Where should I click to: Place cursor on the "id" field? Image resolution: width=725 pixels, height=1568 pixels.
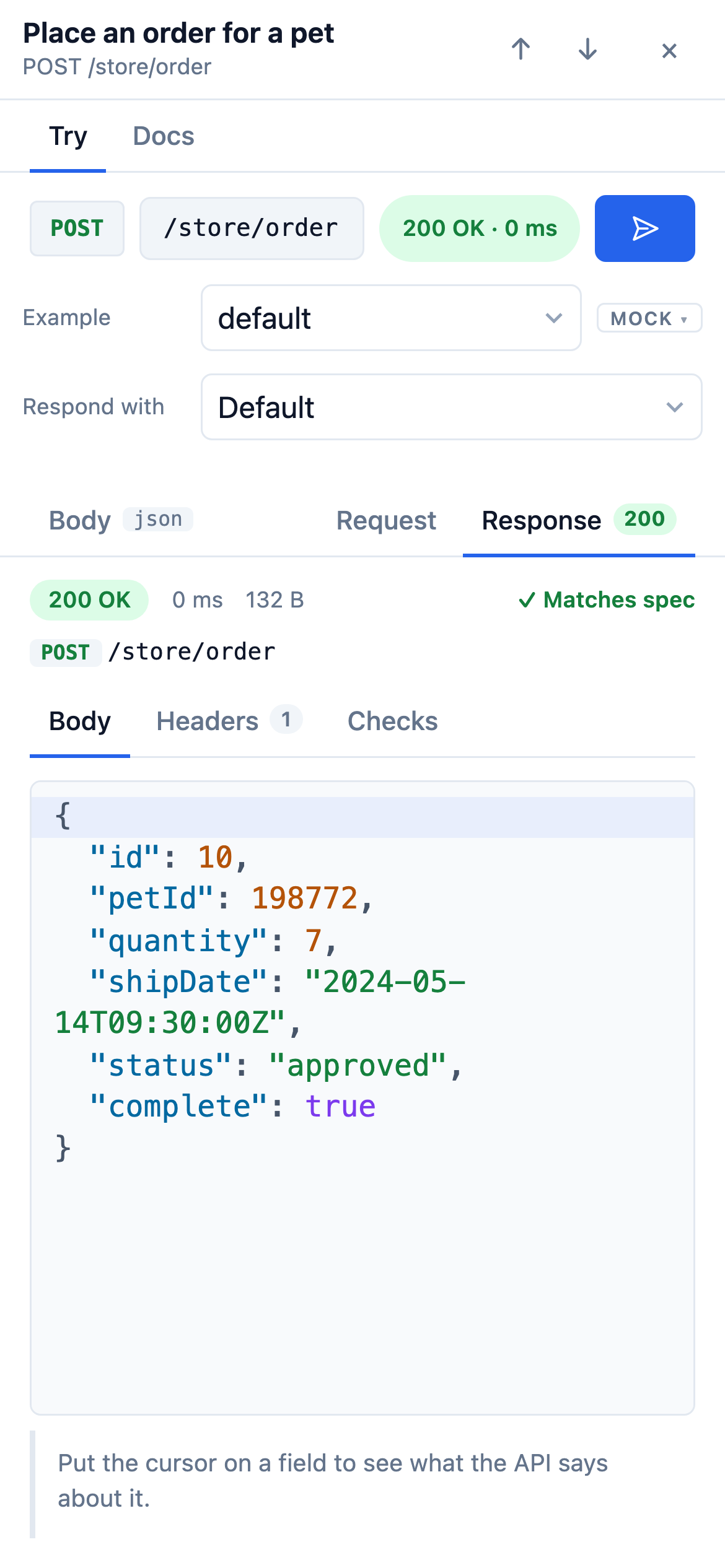(125, 858)
